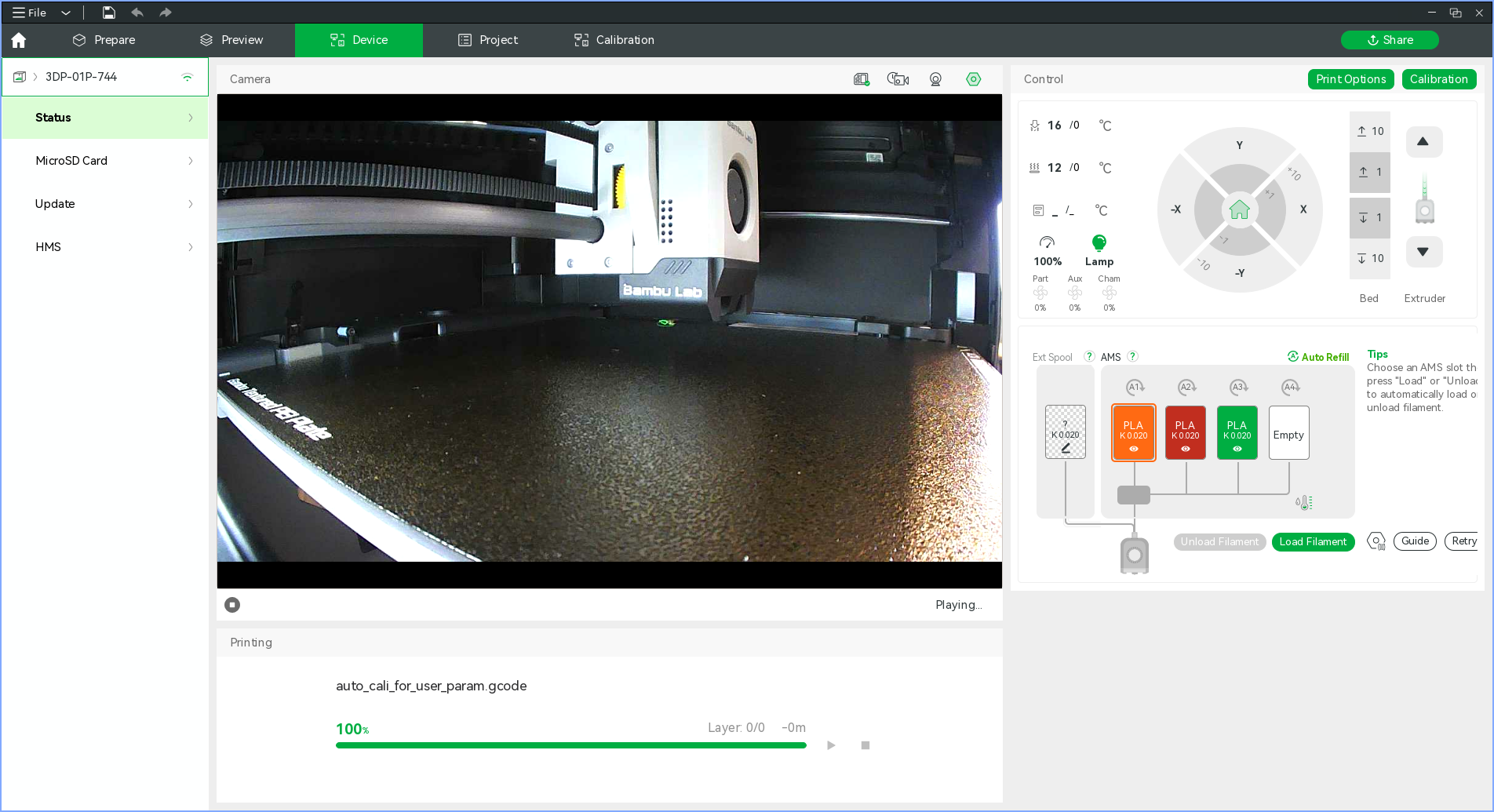Refresh AMS slot A1 icon
The height and width of the screenshot is (812, 1494).
[x=1135, y=388]
